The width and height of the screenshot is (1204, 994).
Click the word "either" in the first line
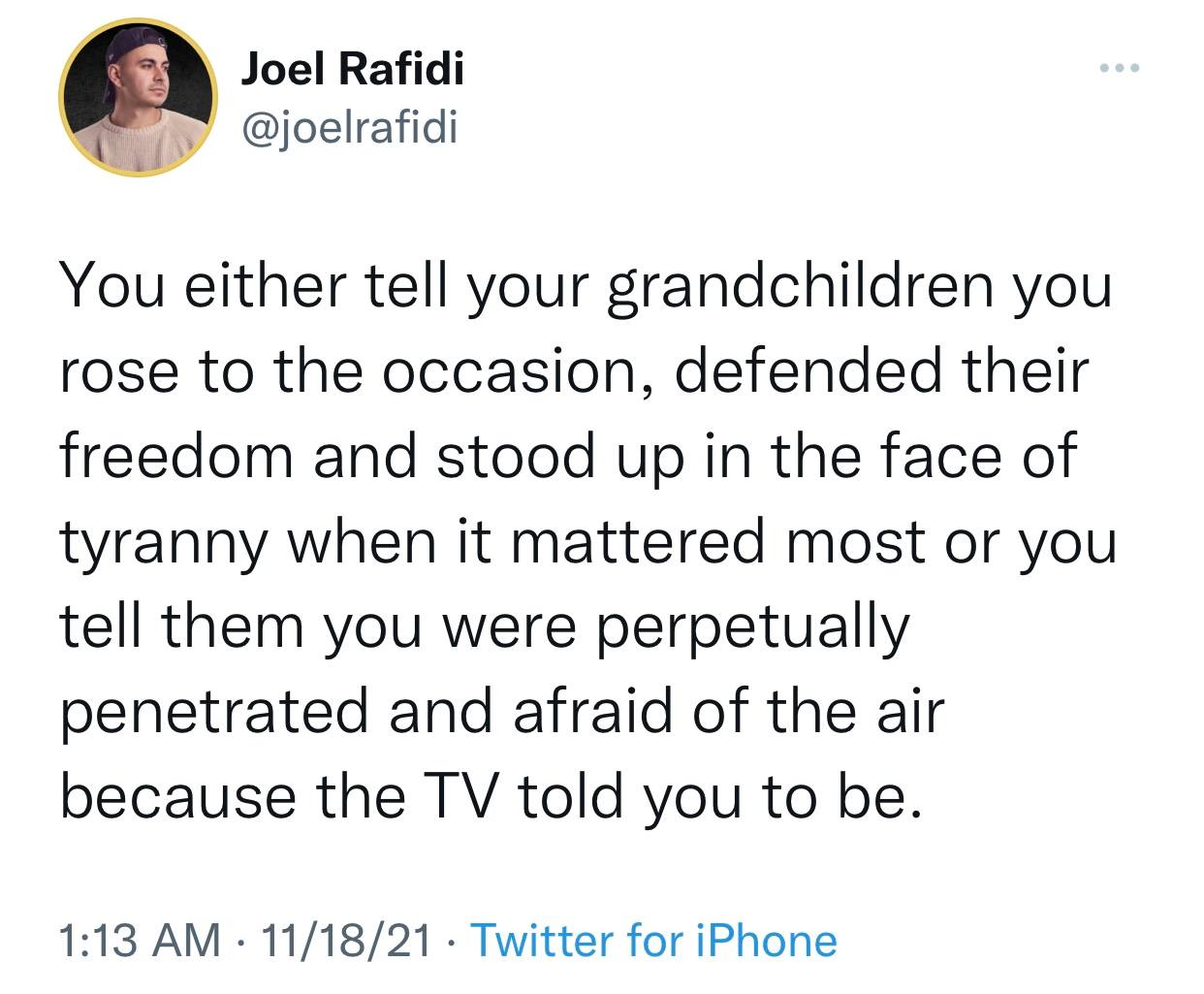(x=247, y=288)
